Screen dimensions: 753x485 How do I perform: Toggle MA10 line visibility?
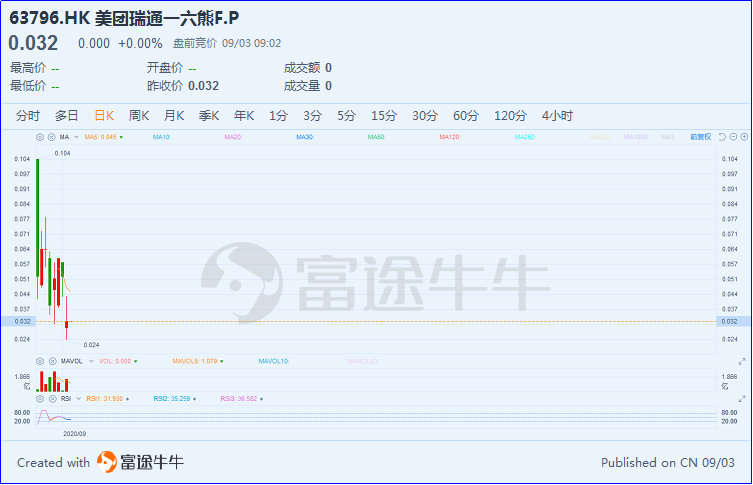(161, 137)
